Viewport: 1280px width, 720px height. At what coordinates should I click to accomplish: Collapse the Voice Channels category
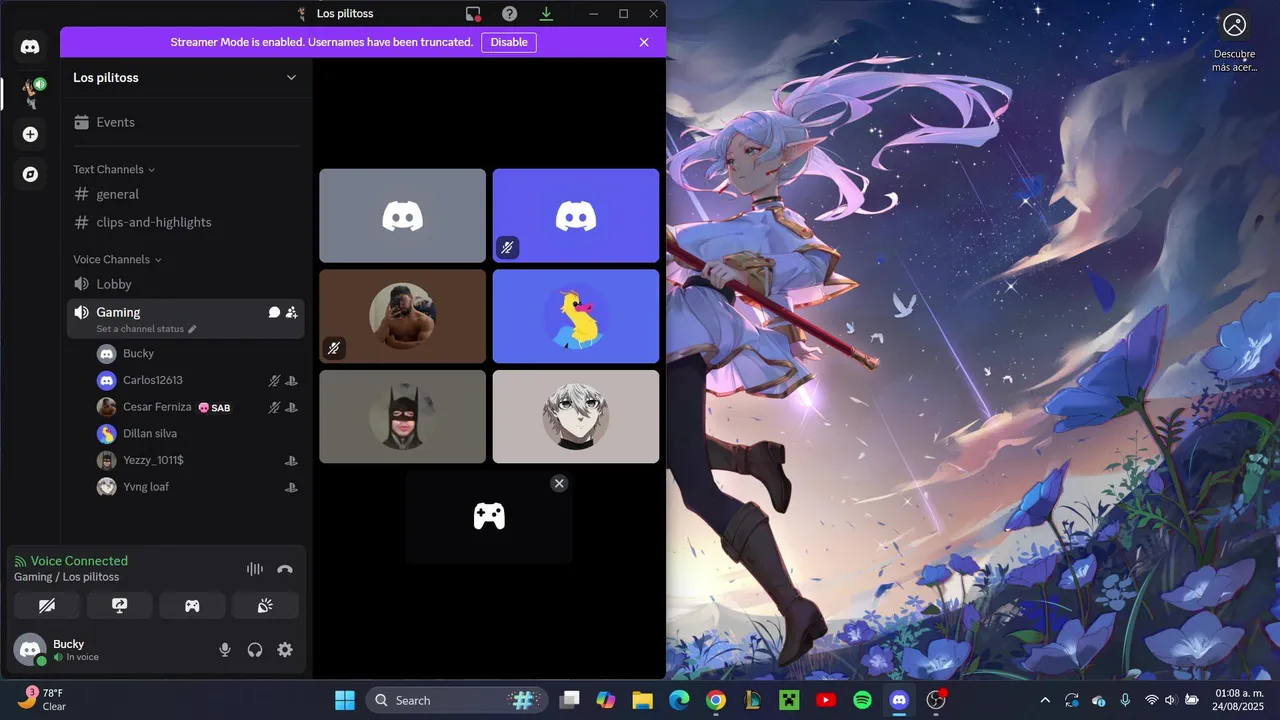(117, 259)
